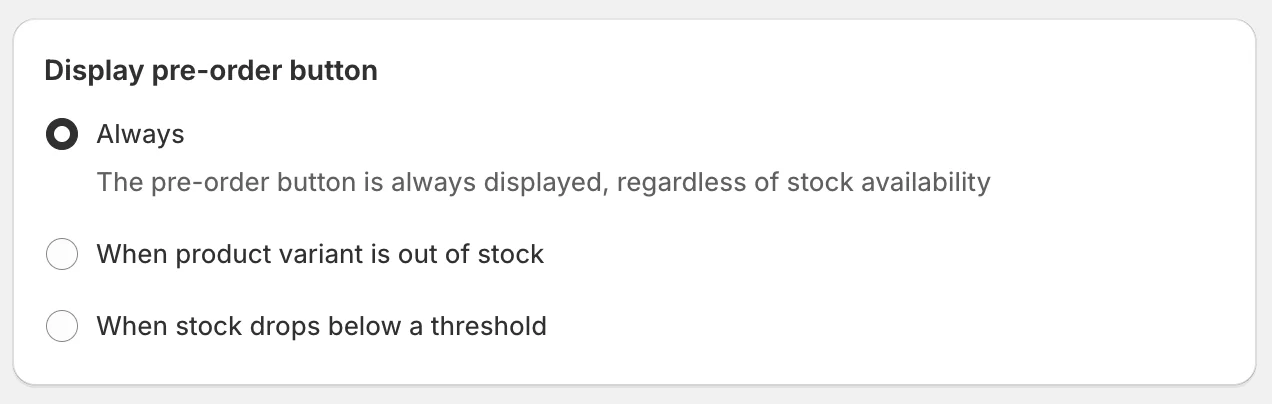1272x404 pixels.
Task: Click the 'When stock drops below a threshold' label
Action: pos(321,326)
